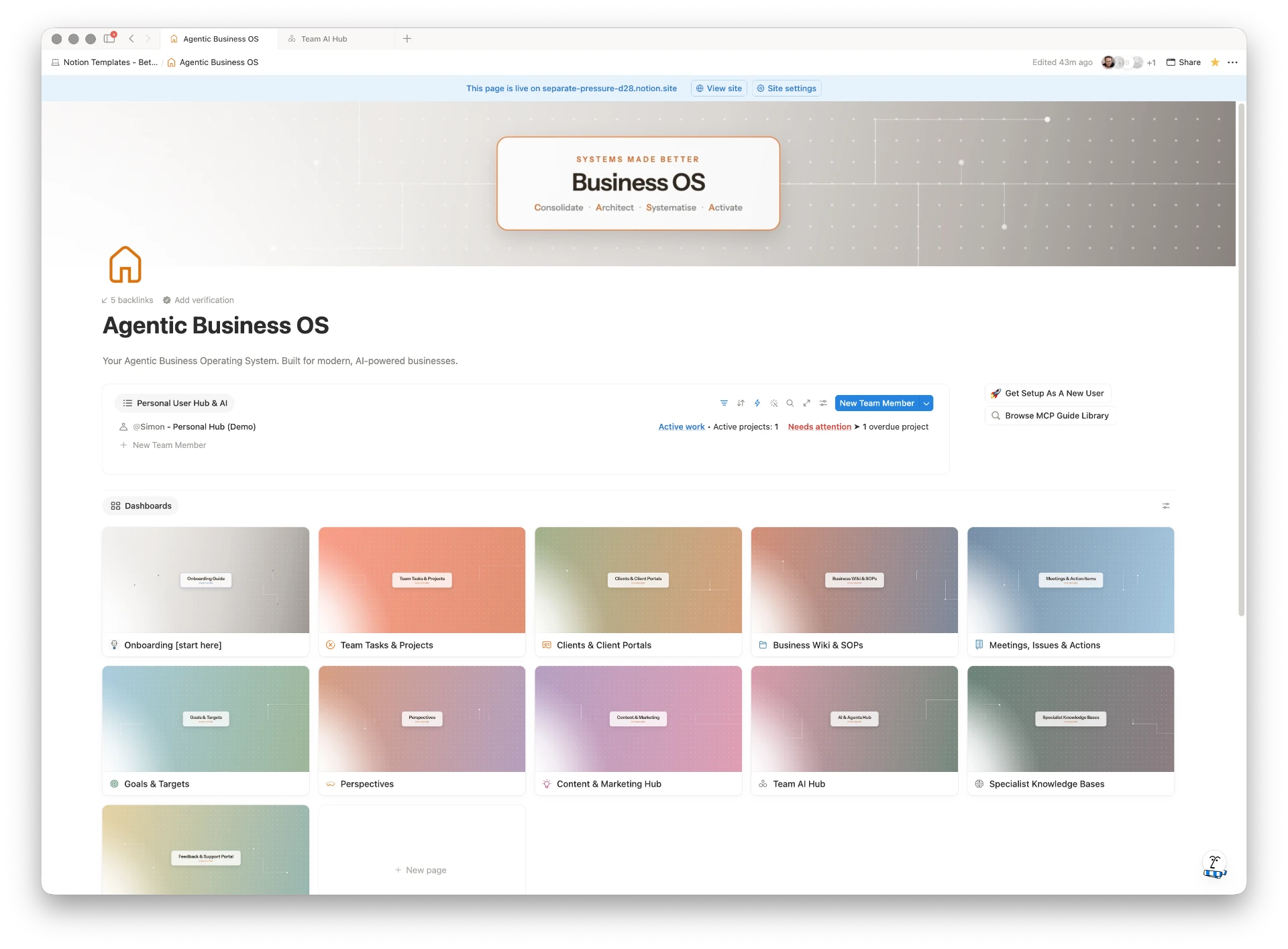Viewport: 1288px width, 949px height.
Task: Click the Business OS cover banner
Action: [638, 184]
